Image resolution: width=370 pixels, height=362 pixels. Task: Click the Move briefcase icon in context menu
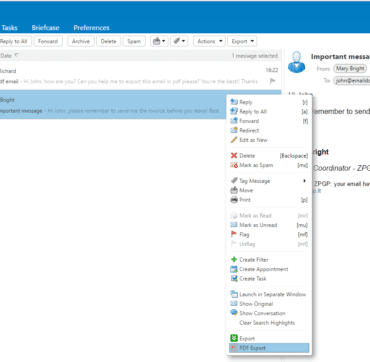[234, 190]
